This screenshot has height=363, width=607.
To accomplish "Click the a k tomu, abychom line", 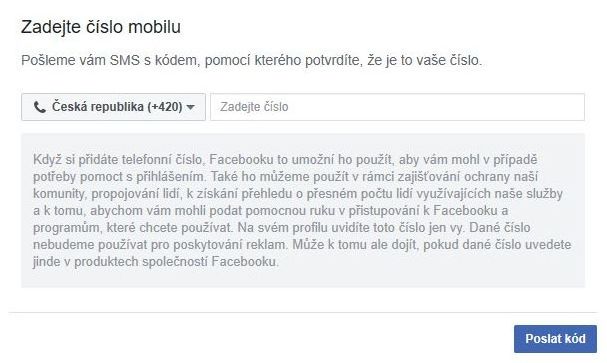I will (x=271, y=211).
